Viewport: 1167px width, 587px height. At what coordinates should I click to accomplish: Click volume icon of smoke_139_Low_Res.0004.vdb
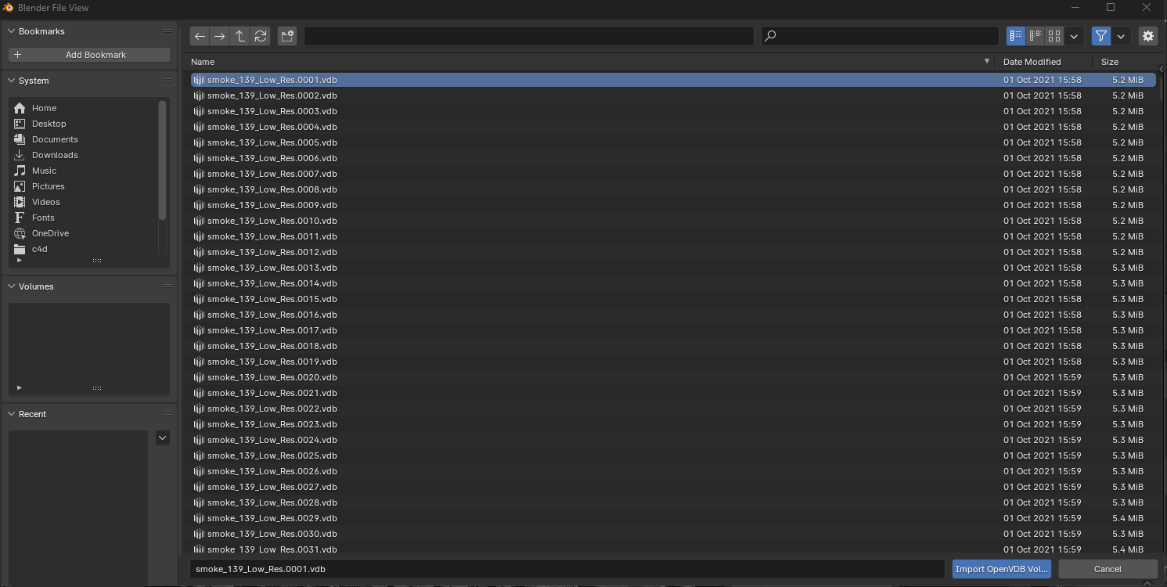pyautogui.click(x=199, y=126)
